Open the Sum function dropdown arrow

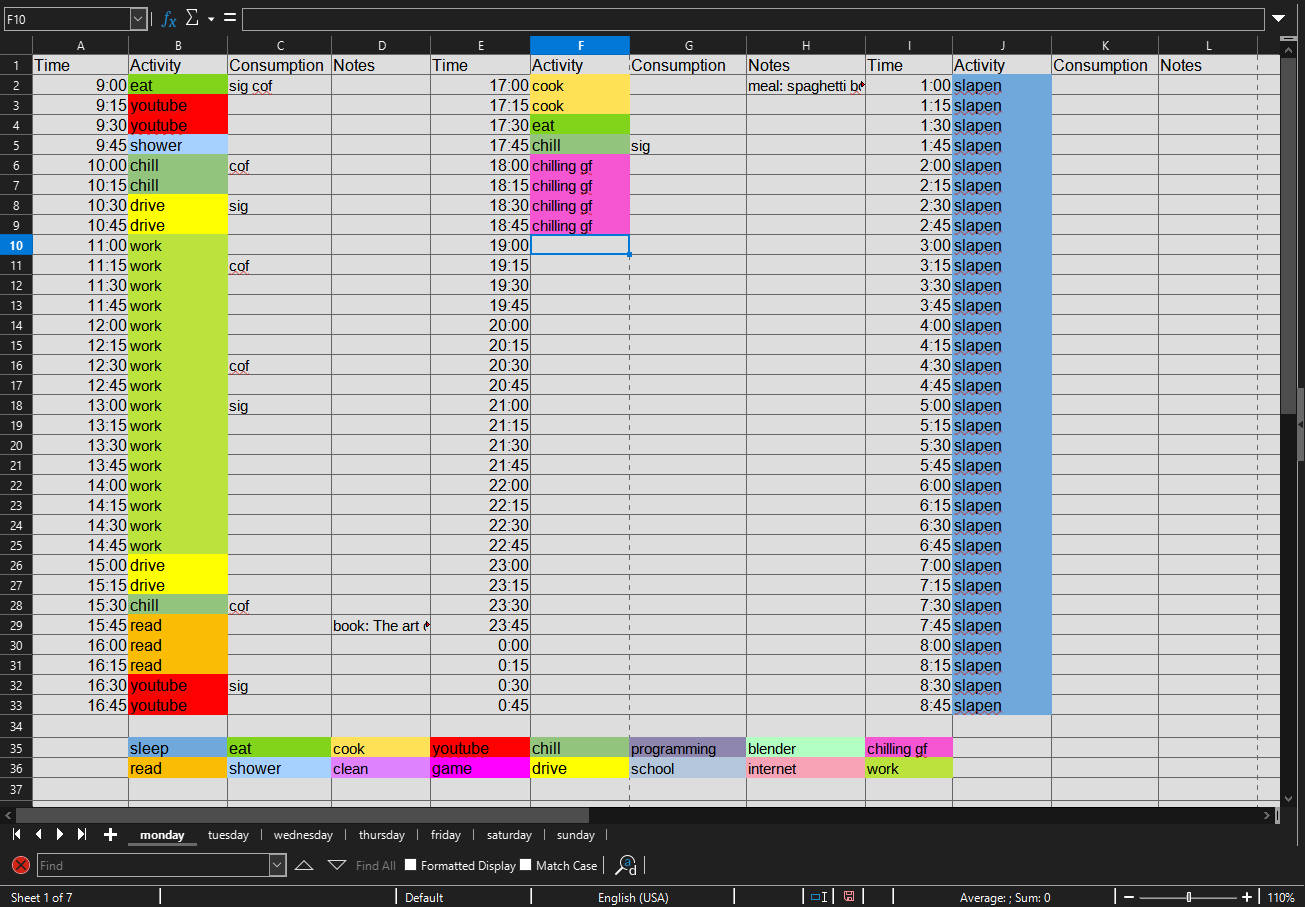(x=211, y=19)
